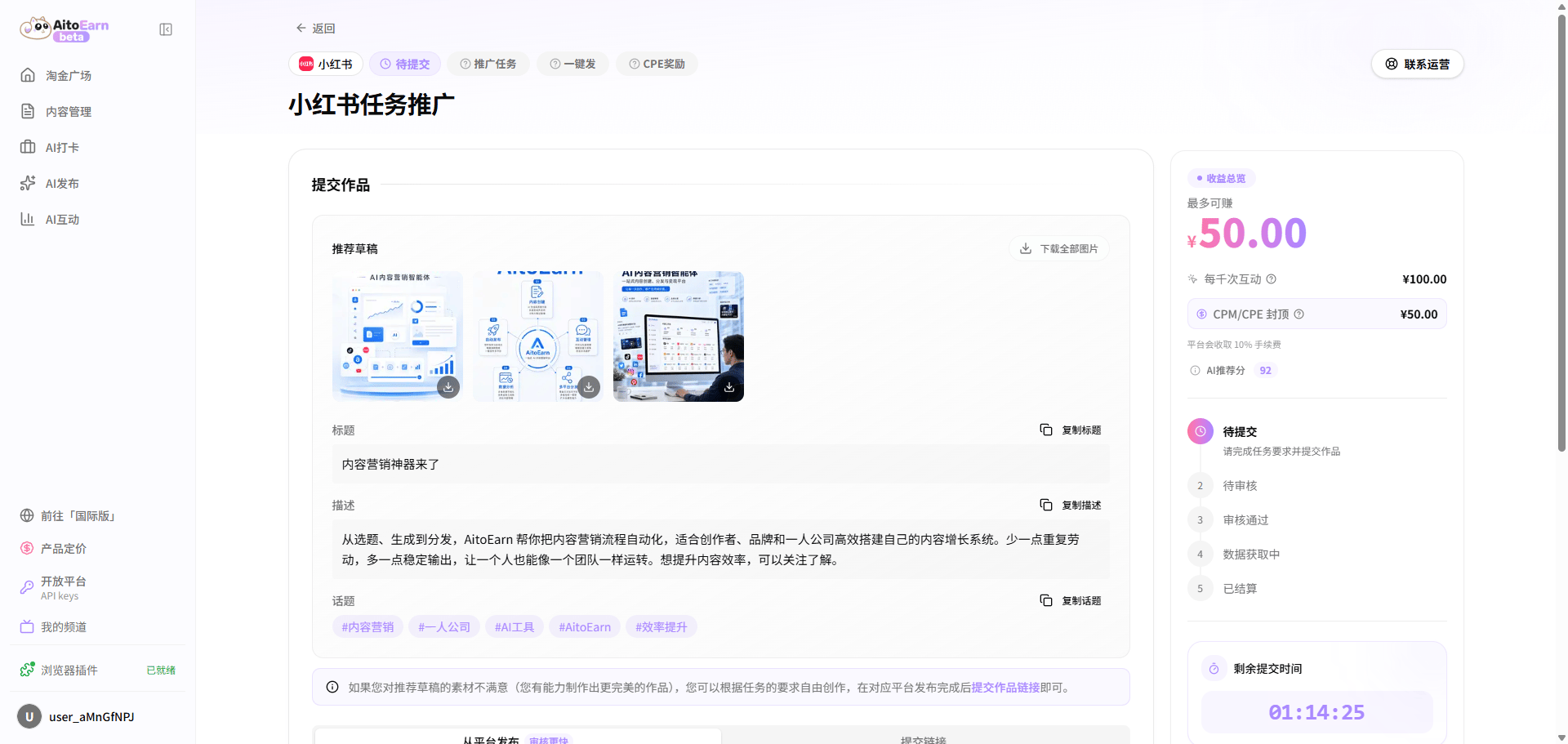Follow the 提交作品链接 hyperlink

(1005, 688)
